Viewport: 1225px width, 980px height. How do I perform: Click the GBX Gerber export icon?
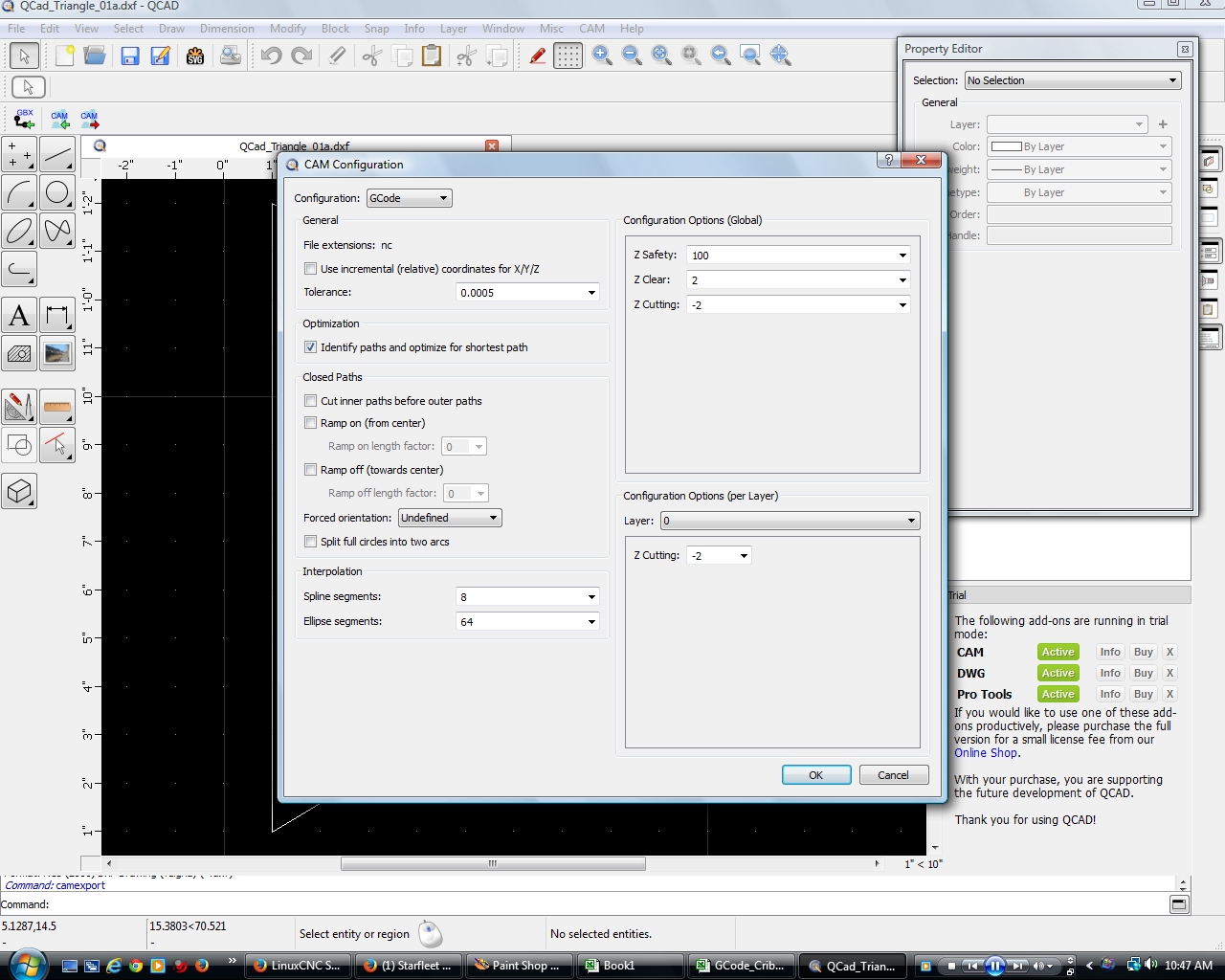click(x=24, y=119)
